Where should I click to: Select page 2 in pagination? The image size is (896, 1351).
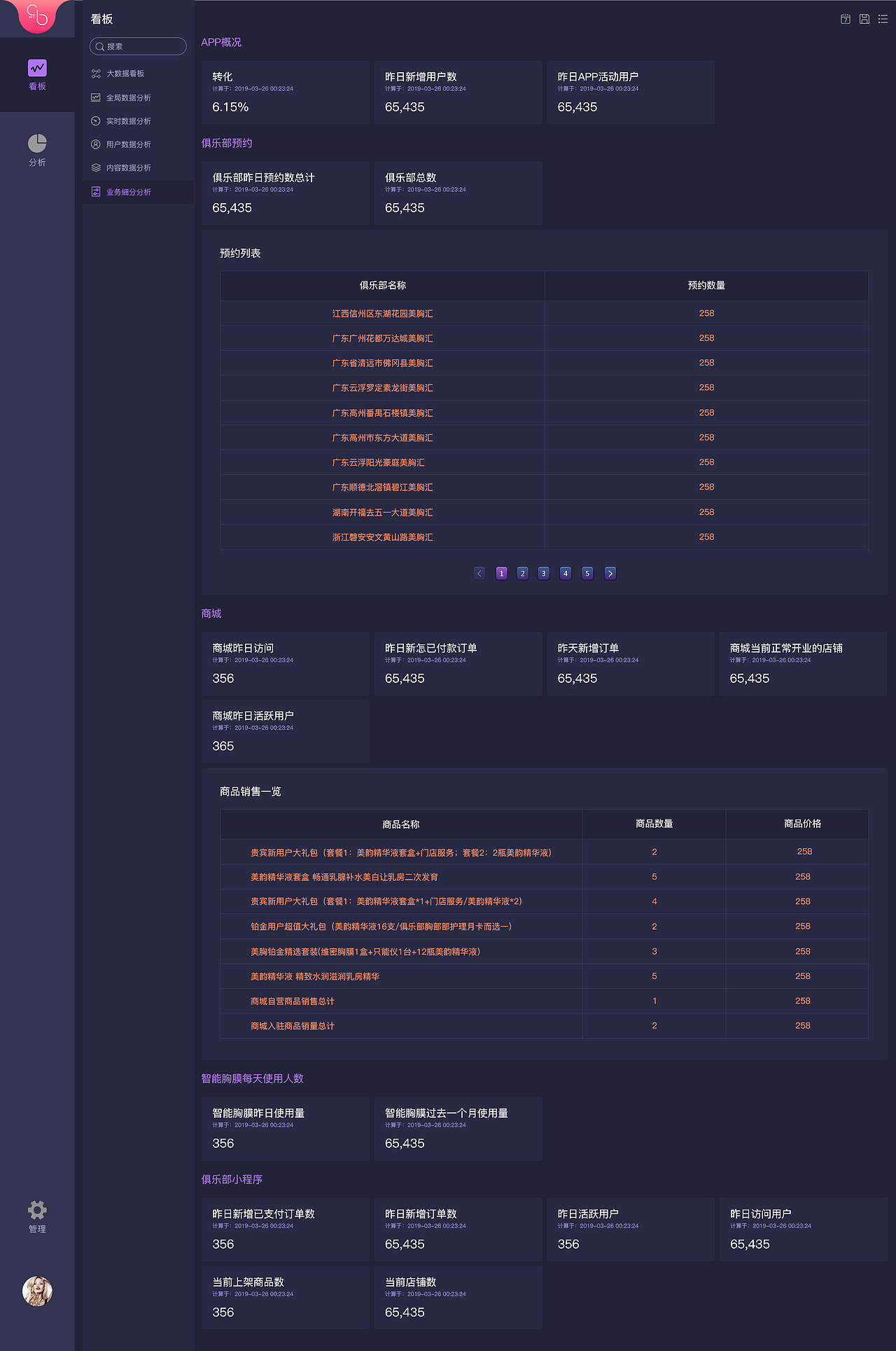[522, 573]
